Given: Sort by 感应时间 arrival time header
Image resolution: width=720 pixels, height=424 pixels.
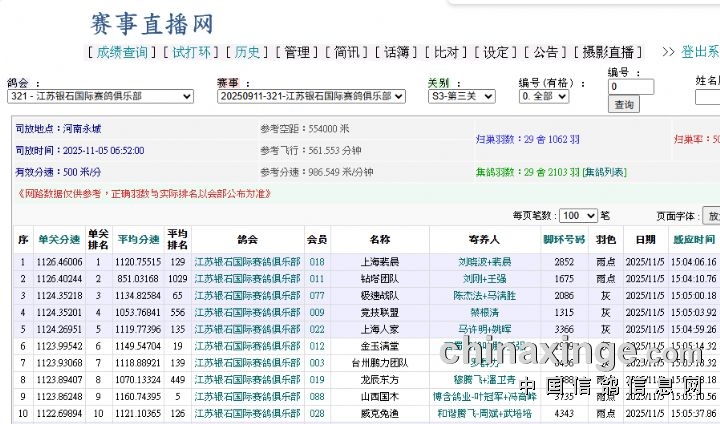Looking at the screenshot, I should (693, 240).
